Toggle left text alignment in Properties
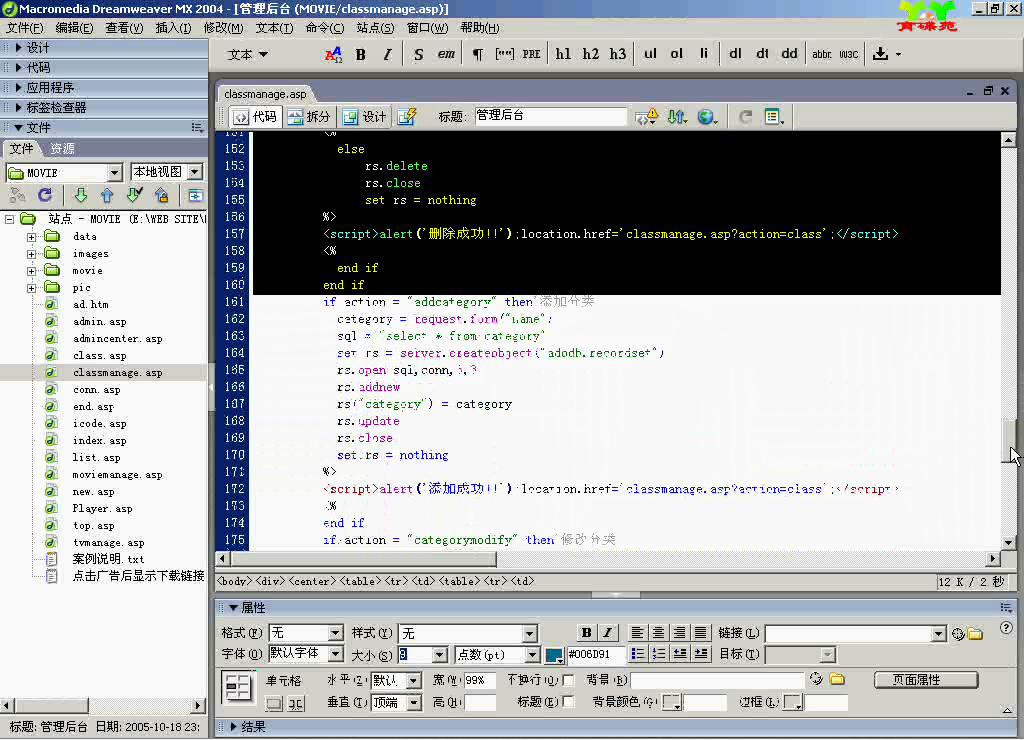The height and width of the screenshot is (740, 1024). pyautogui.click(x=637, y=632)
